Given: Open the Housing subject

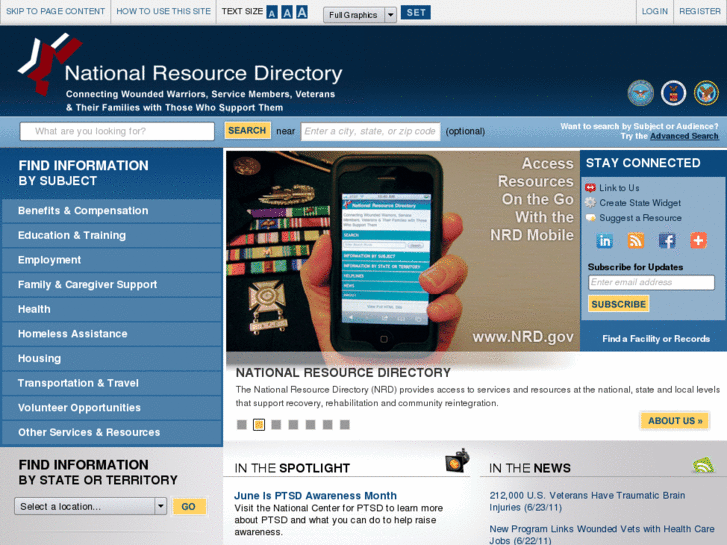Looking at the screenshot, I should (112, 358).
